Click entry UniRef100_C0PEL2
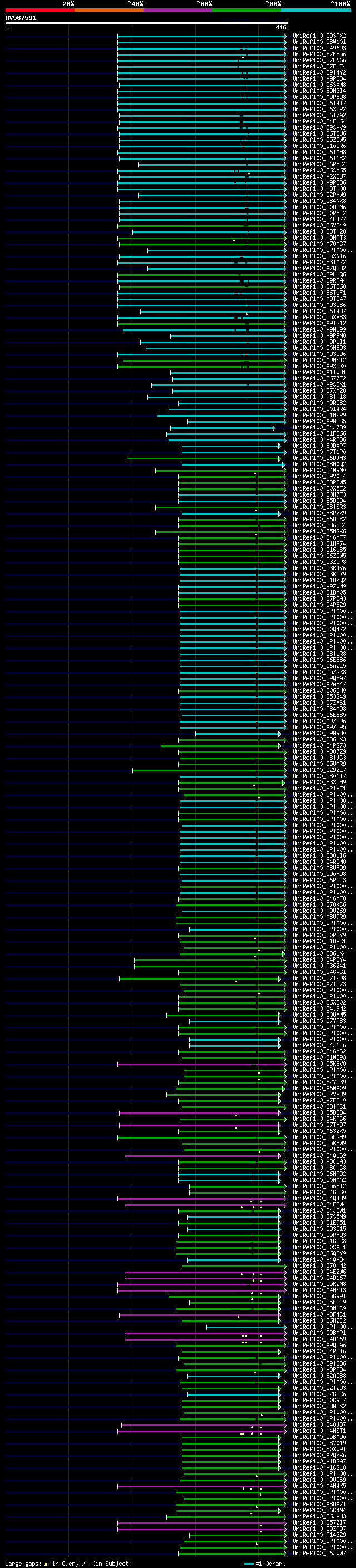The height and width of the screenshot is (1568, 356). (x=319, y=213)
